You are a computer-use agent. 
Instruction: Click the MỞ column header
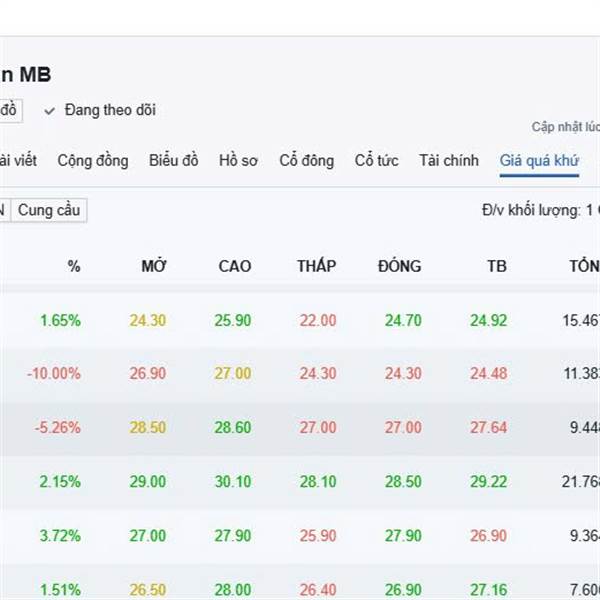pos(153,266)
